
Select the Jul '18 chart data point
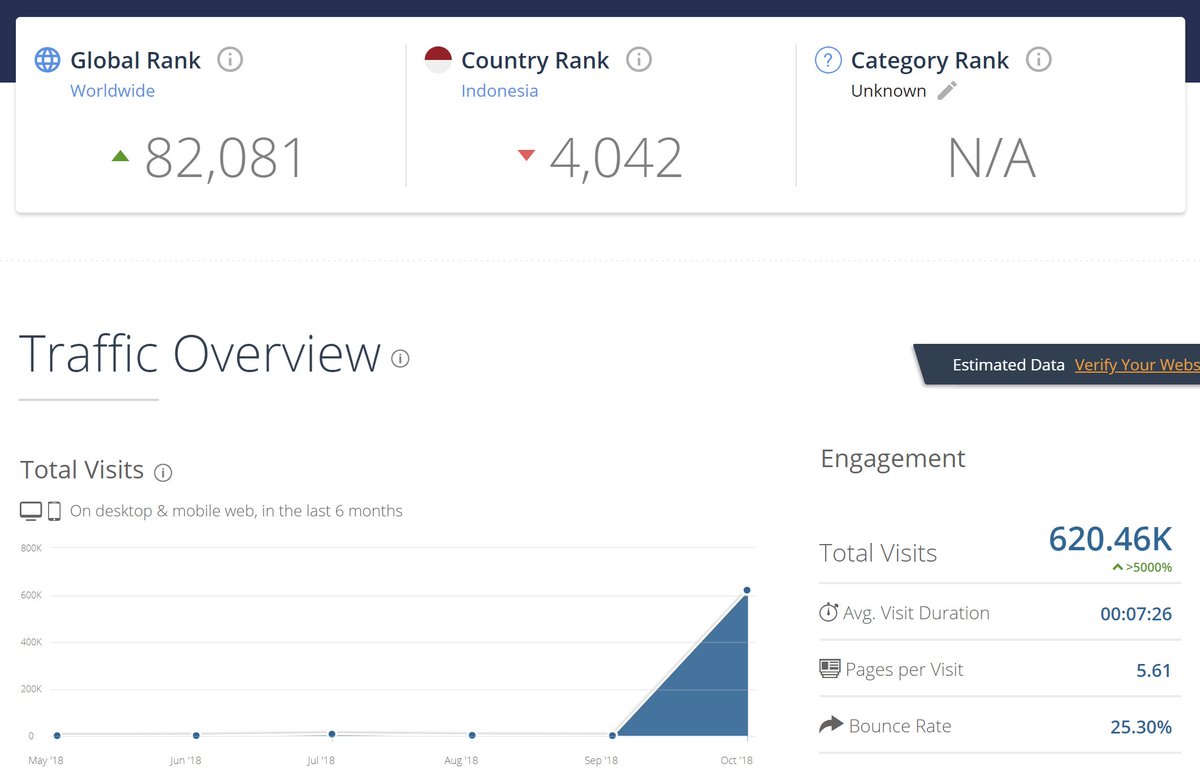pyautogui.click(x=332, y=734)
